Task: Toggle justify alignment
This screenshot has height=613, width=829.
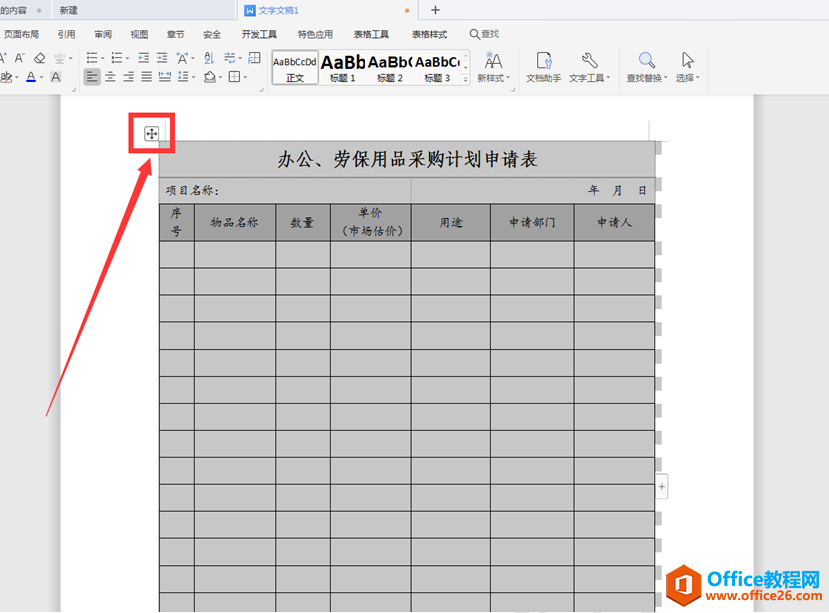Action: 146,77
